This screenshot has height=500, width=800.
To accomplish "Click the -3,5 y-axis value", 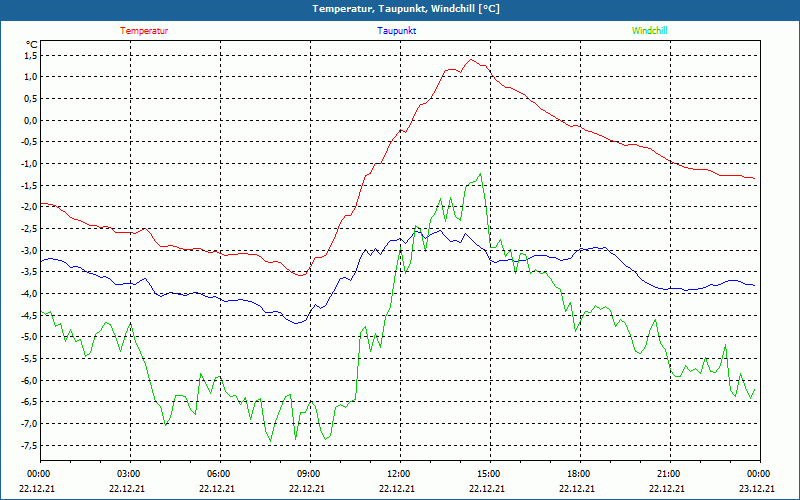I will pos(29,272).
